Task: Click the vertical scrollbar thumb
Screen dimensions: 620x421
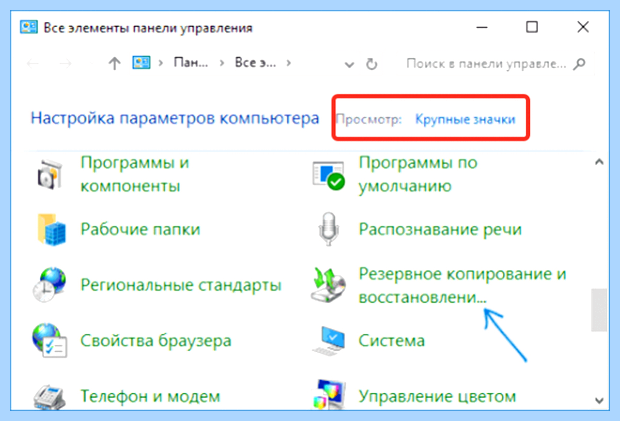Action: click(599, 310)
